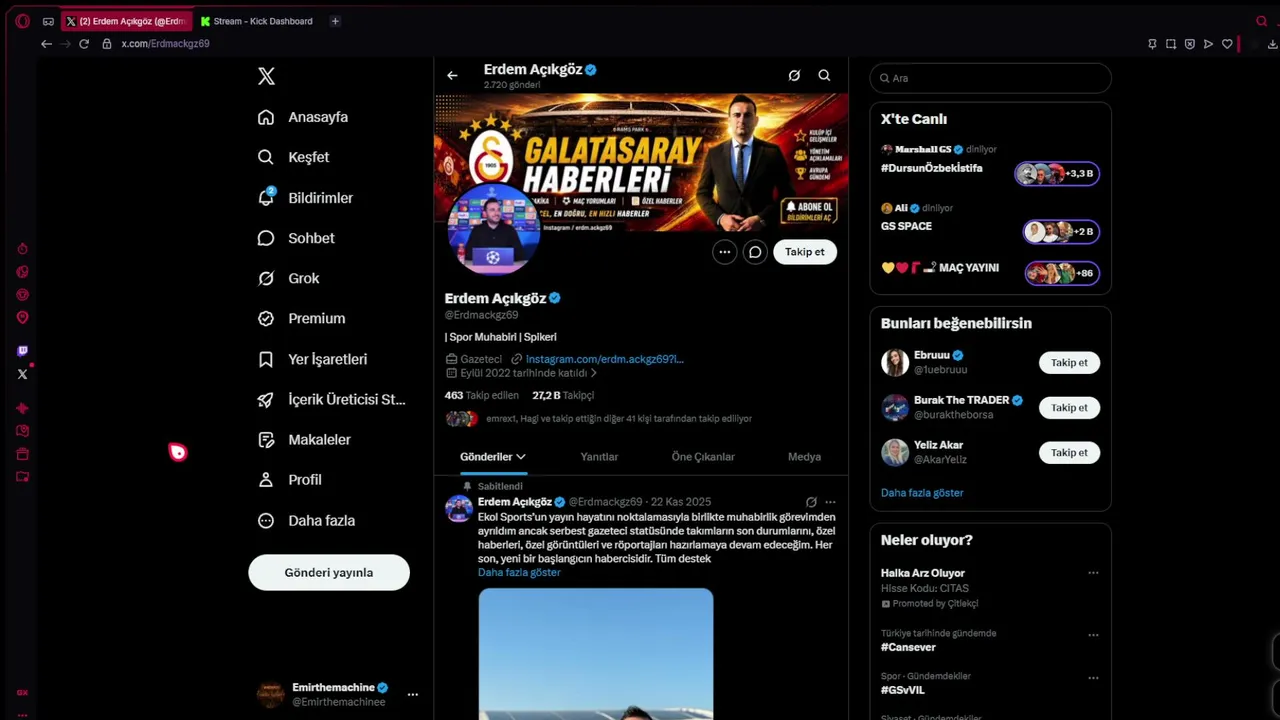
Task: Open Makaleler articles
Action: (x=304, y=439)
